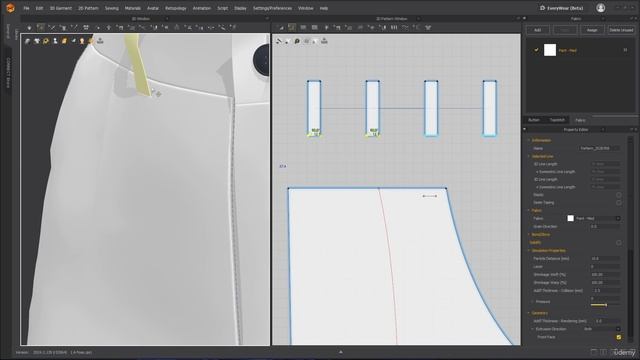Click the first display icon in 3D view
The width and height of the screenshot is (640, 360).
27,41
